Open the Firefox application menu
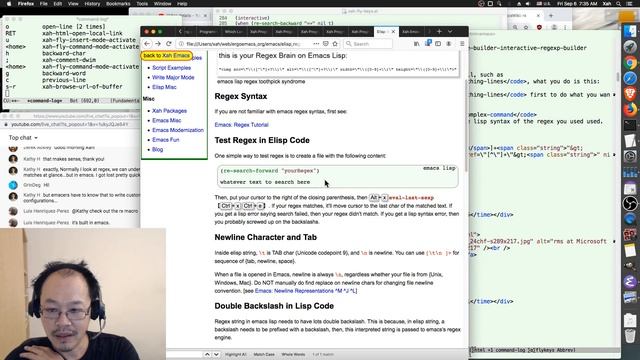This screenshot has width=640, height=360. click(x=26, y=4)
